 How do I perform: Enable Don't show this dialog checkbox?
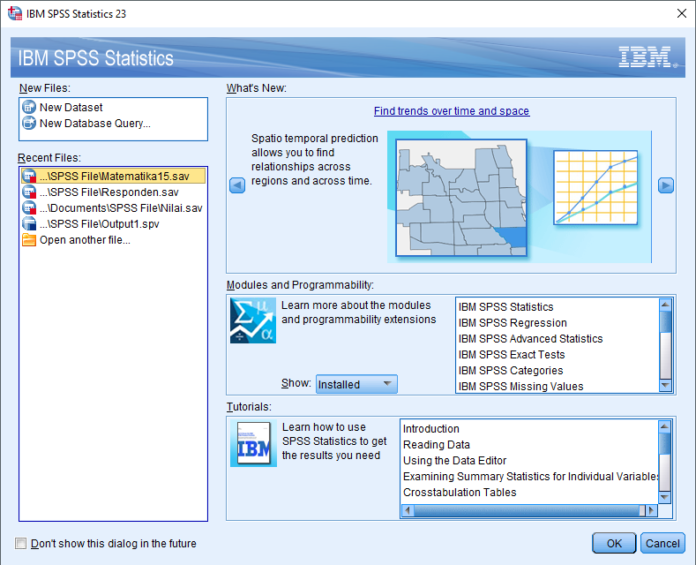pos(21,544)
